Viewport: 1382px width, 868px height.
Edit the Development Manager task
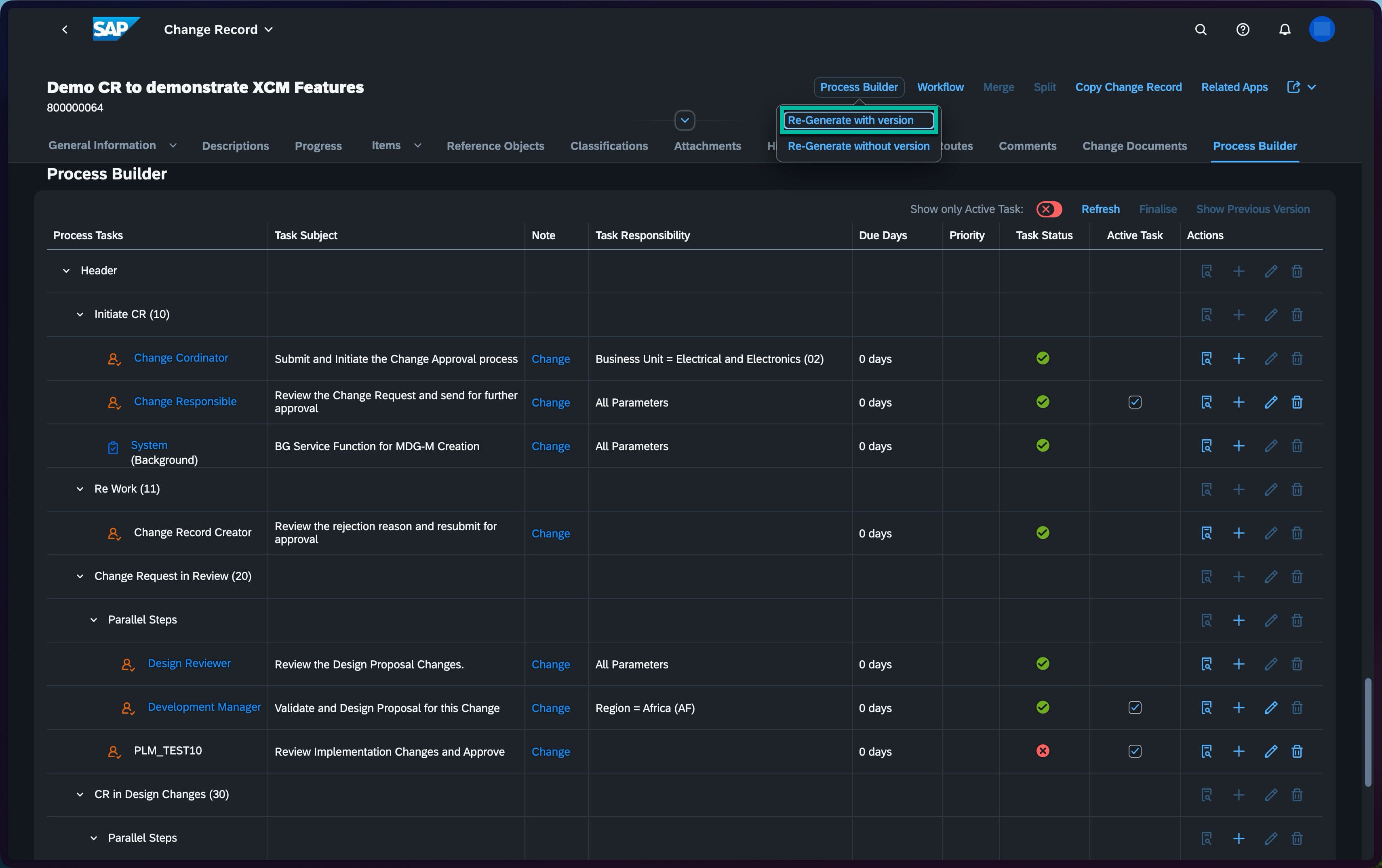[1270, 707]
